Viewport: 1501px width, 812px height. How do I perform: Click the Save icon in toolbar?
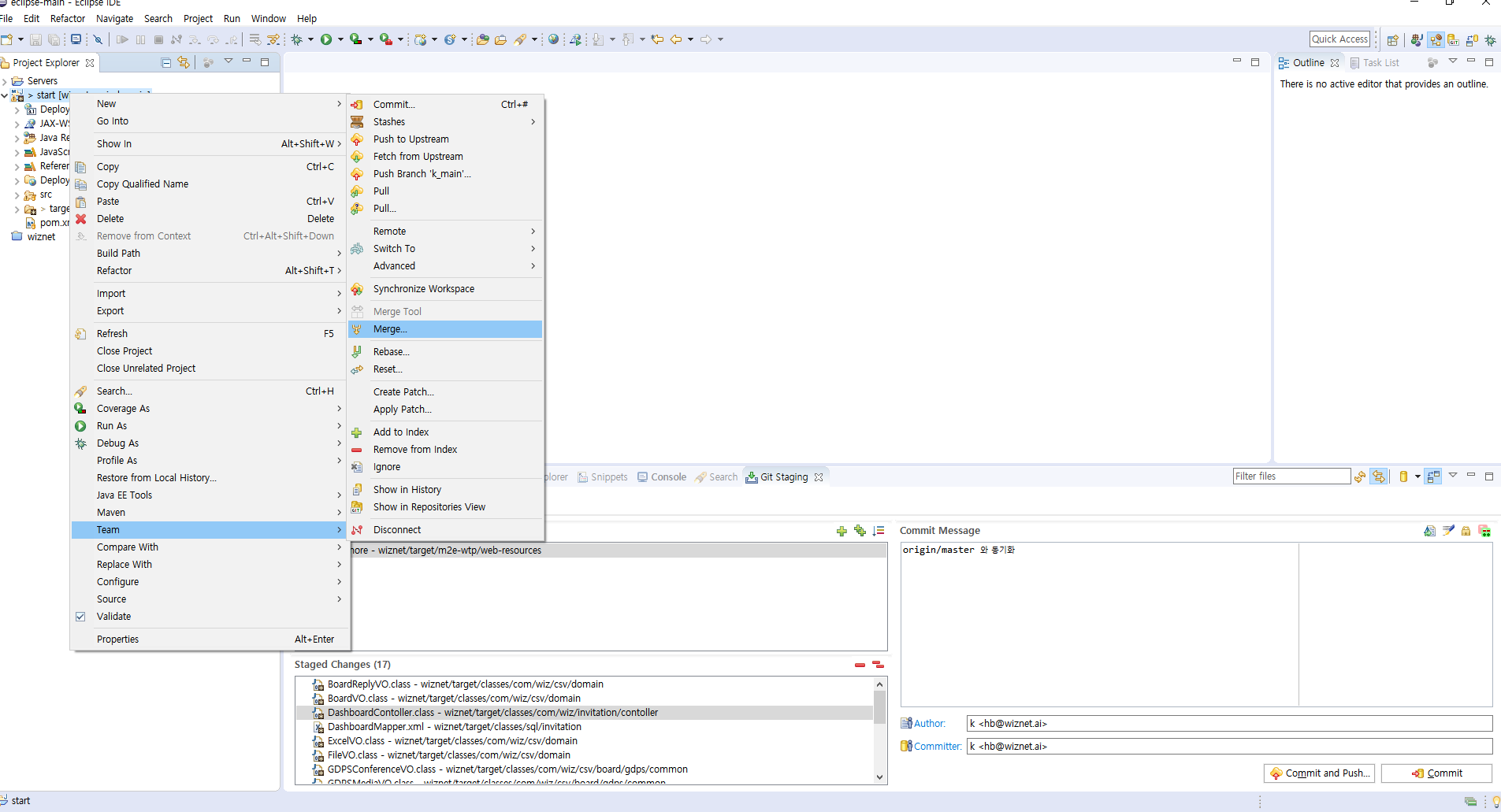pyautogui.click(x=36, y=39)
